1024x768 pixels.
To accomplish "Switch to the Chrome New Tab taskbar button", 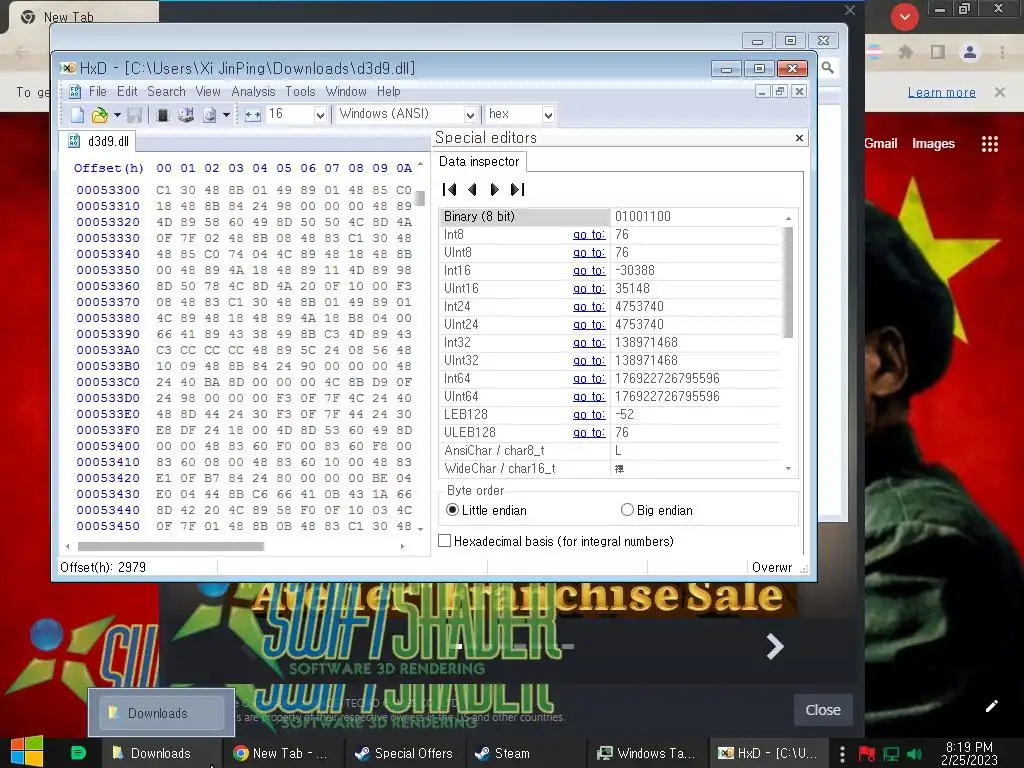I will (281, 753).
